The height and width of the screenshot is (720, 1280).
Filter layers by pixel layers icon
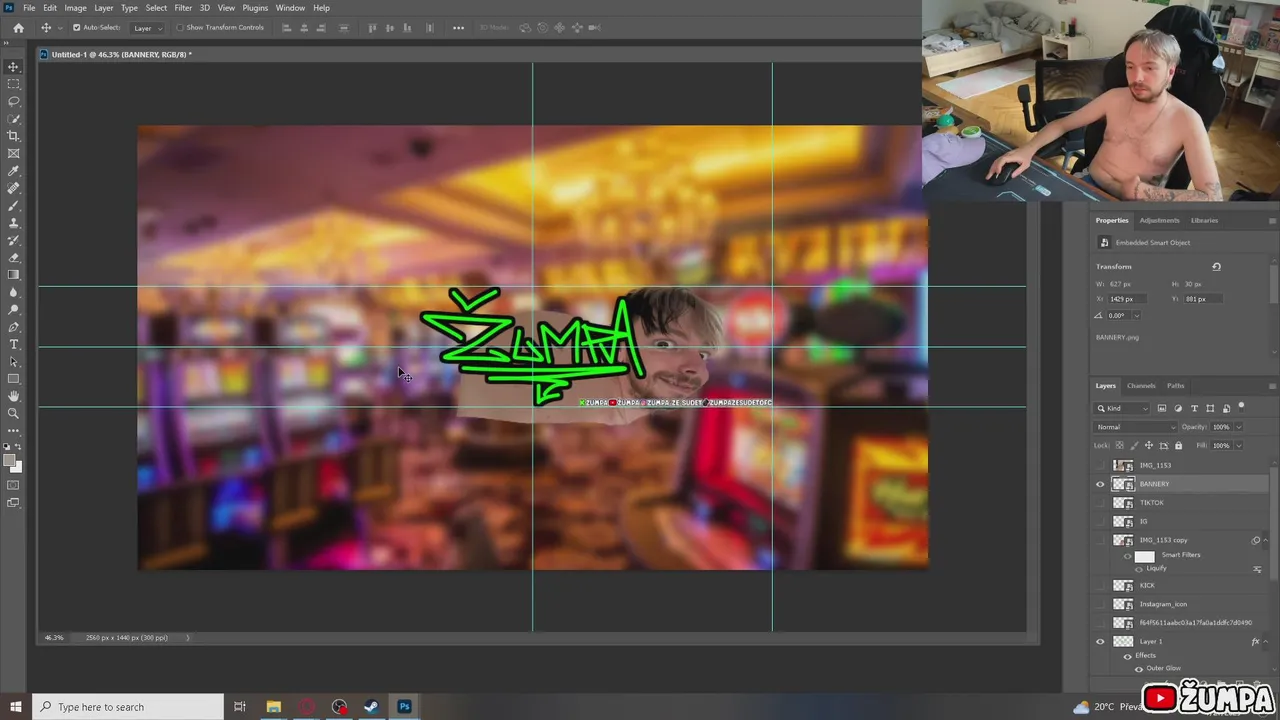pyautogui.click(x=1161, y=408)
